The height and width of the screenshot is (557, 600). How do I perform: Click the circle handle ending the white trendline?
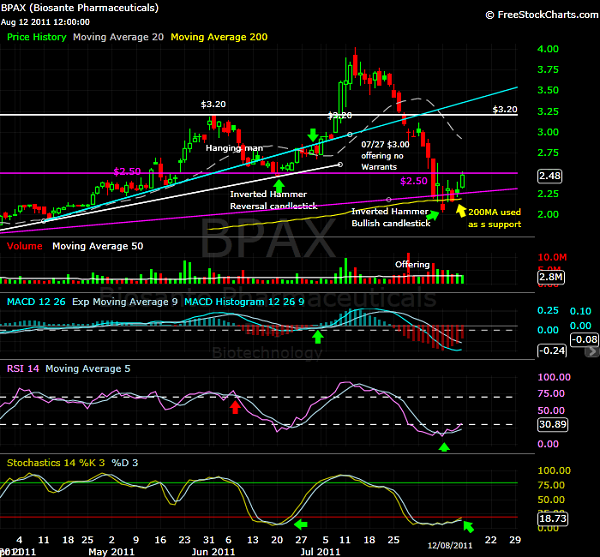340,164
